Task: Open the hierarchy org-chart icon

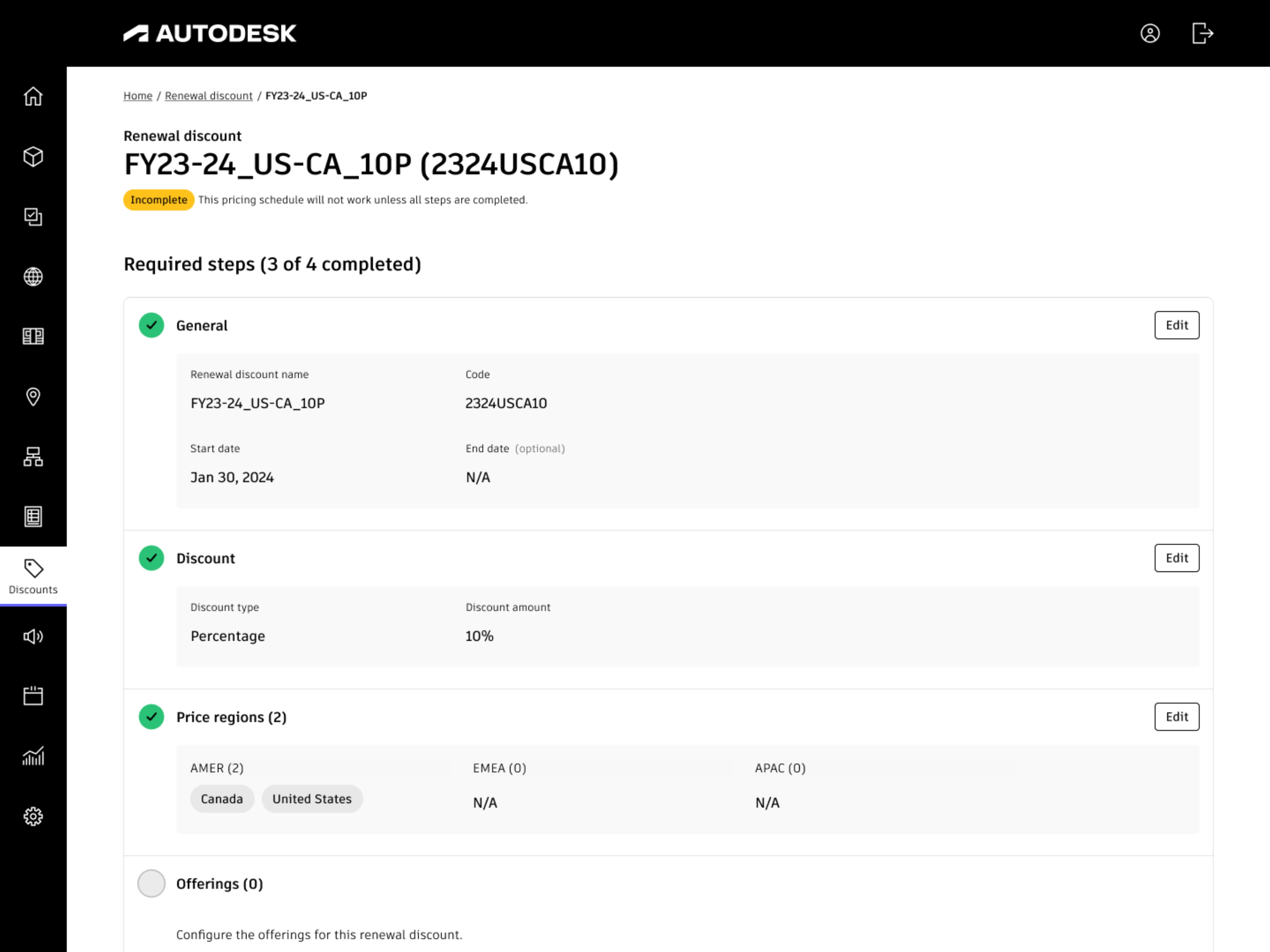Action: [33, 457]
